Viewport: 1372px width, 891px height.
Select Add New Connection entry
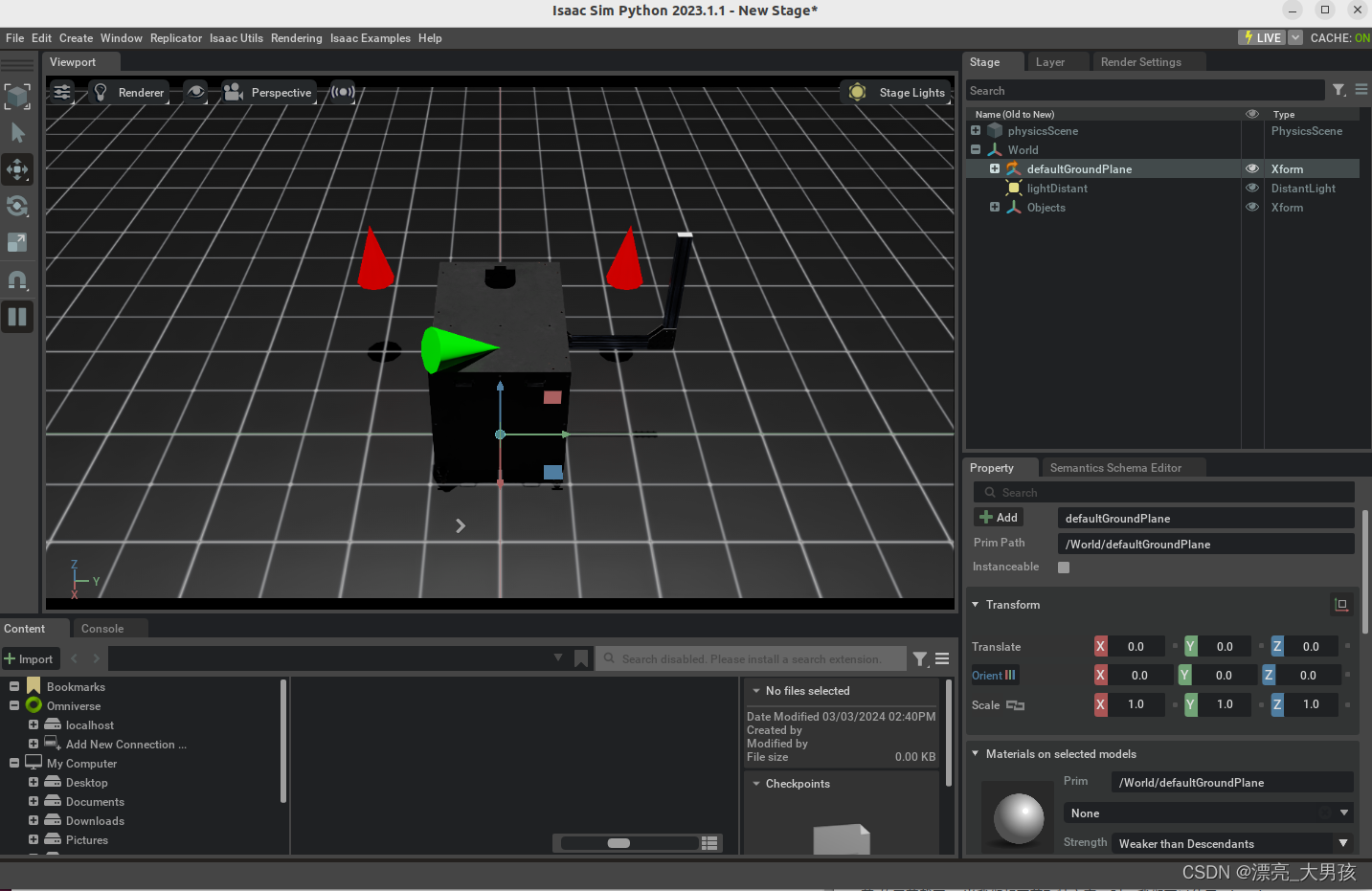pos(126,745)
